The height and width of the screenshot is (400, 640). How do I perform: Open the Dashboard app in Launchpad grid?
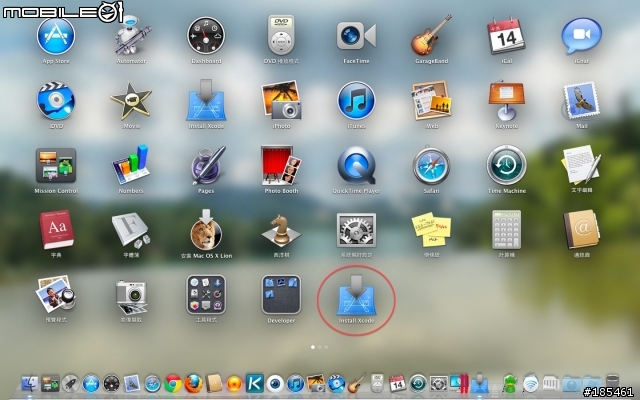[206, 36]
